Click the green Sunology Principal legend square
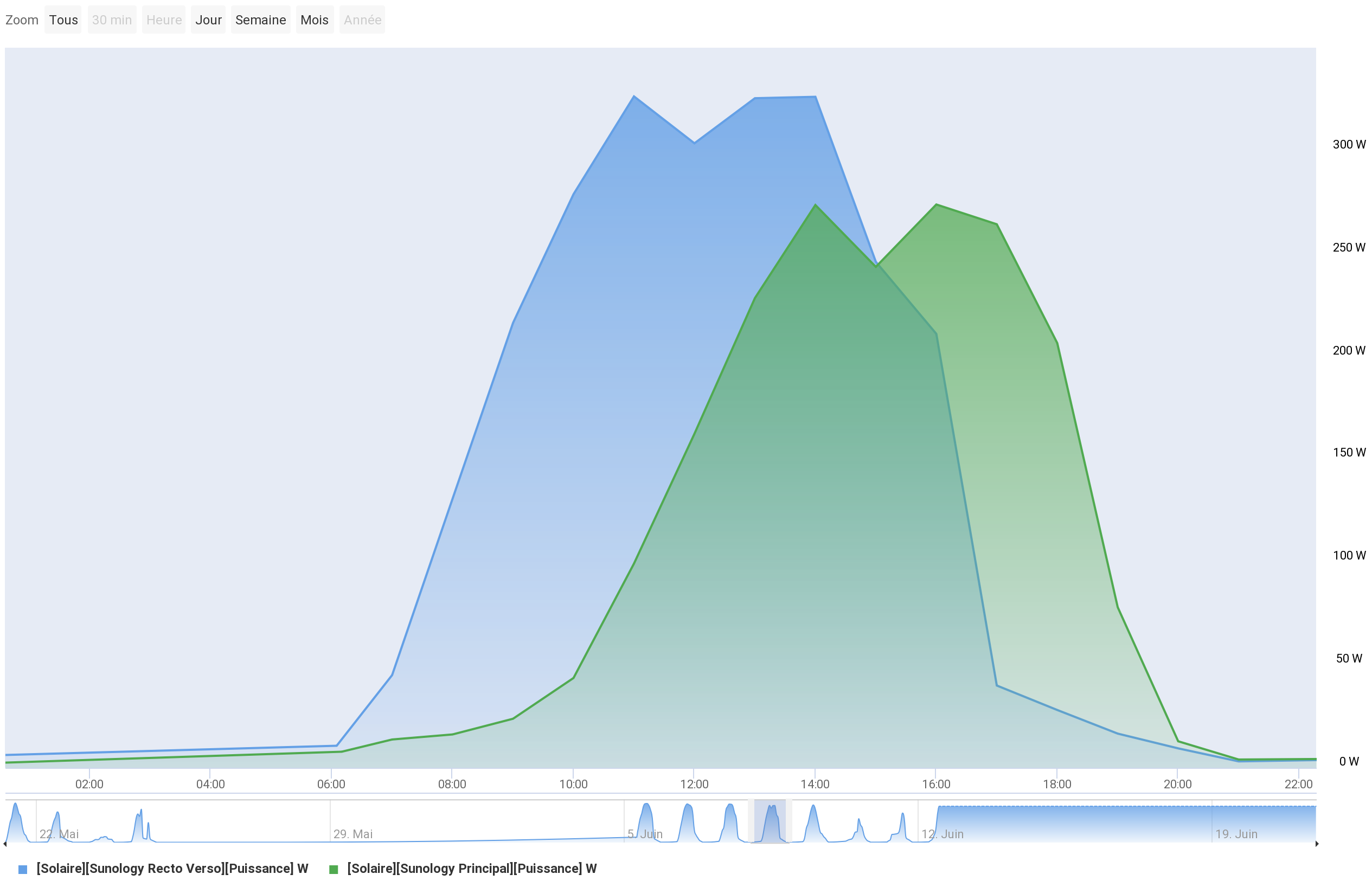The width and height of the screenshot is (1372, 887). [x=333, y=869]
